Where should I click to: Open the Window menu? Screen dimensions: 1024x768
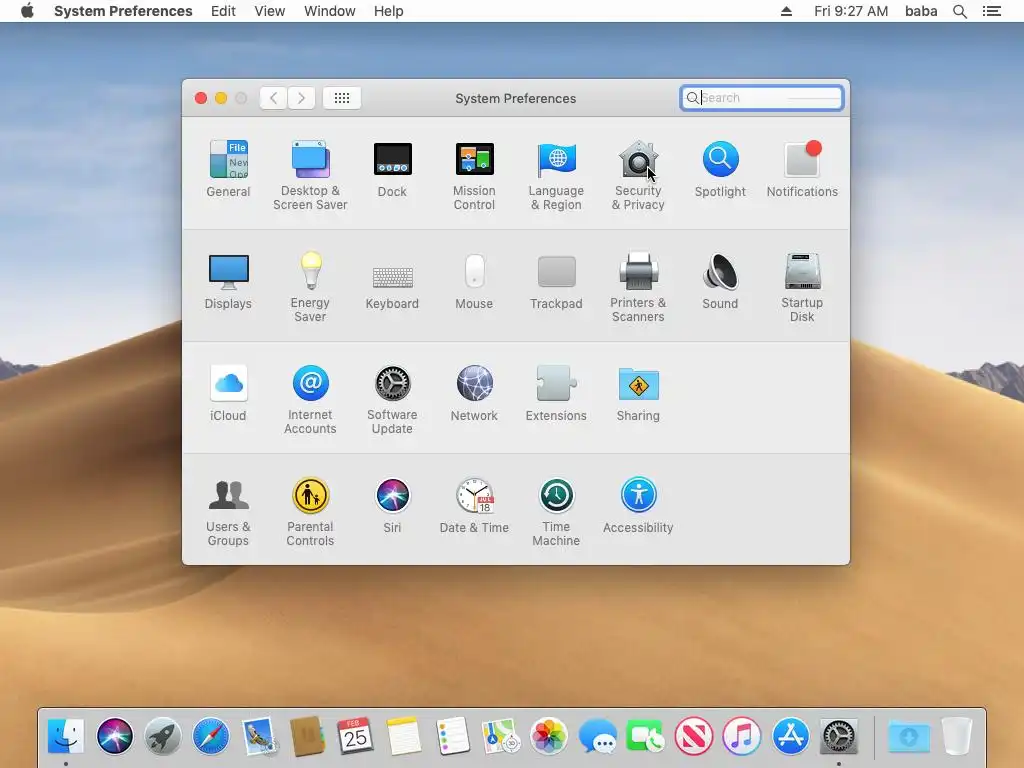click(330, 11)
